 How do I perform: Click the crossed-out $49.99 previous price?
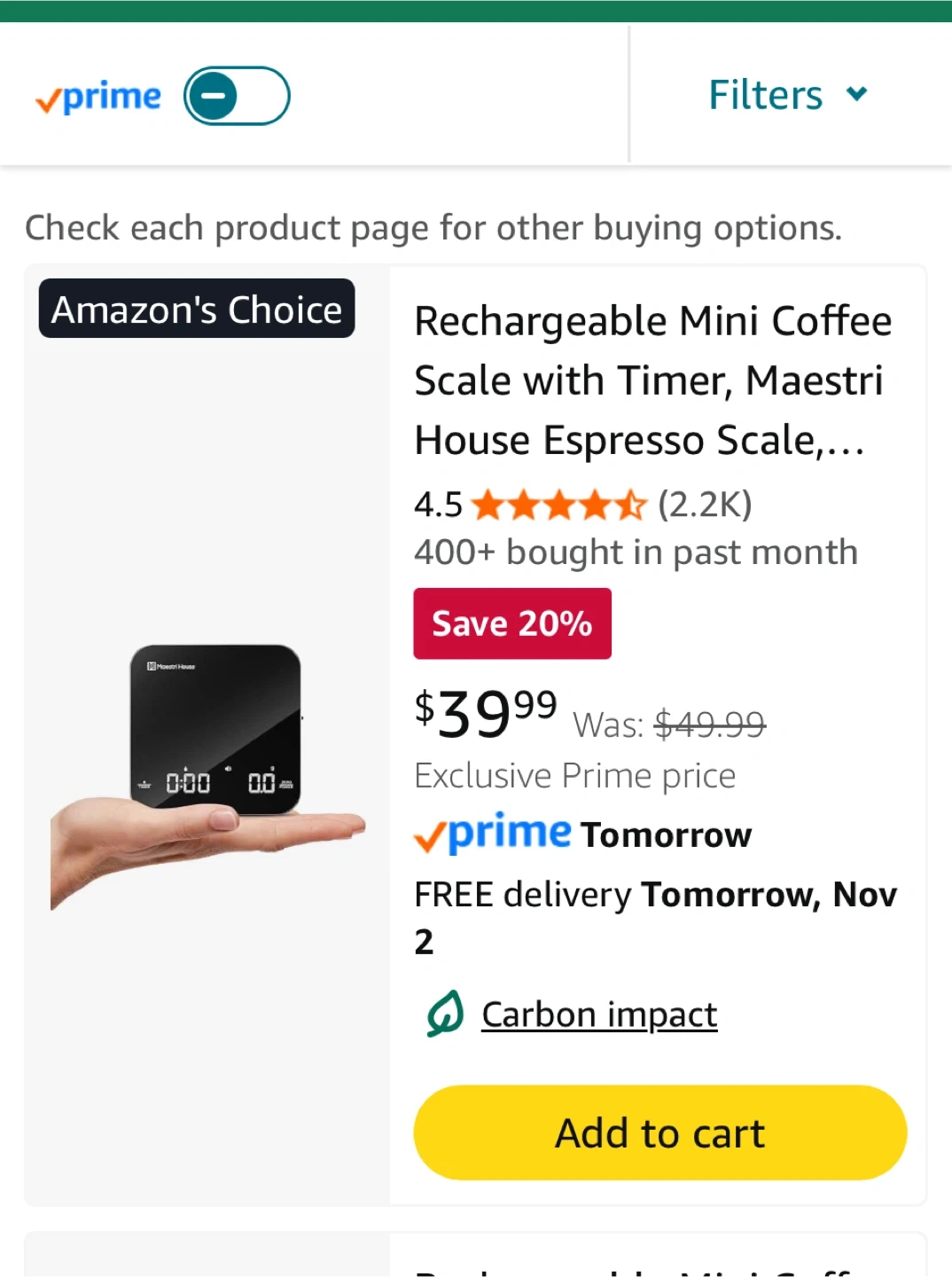[x=709, y=725]
